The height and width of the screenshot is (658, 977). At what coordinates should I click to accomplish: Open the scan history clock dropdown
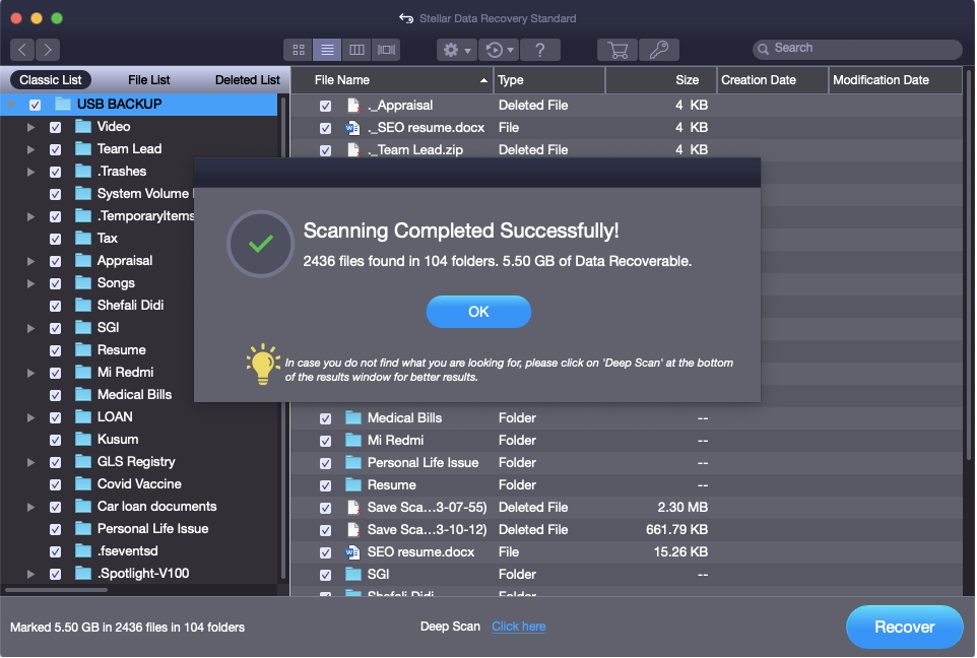(x=498, y=49)
